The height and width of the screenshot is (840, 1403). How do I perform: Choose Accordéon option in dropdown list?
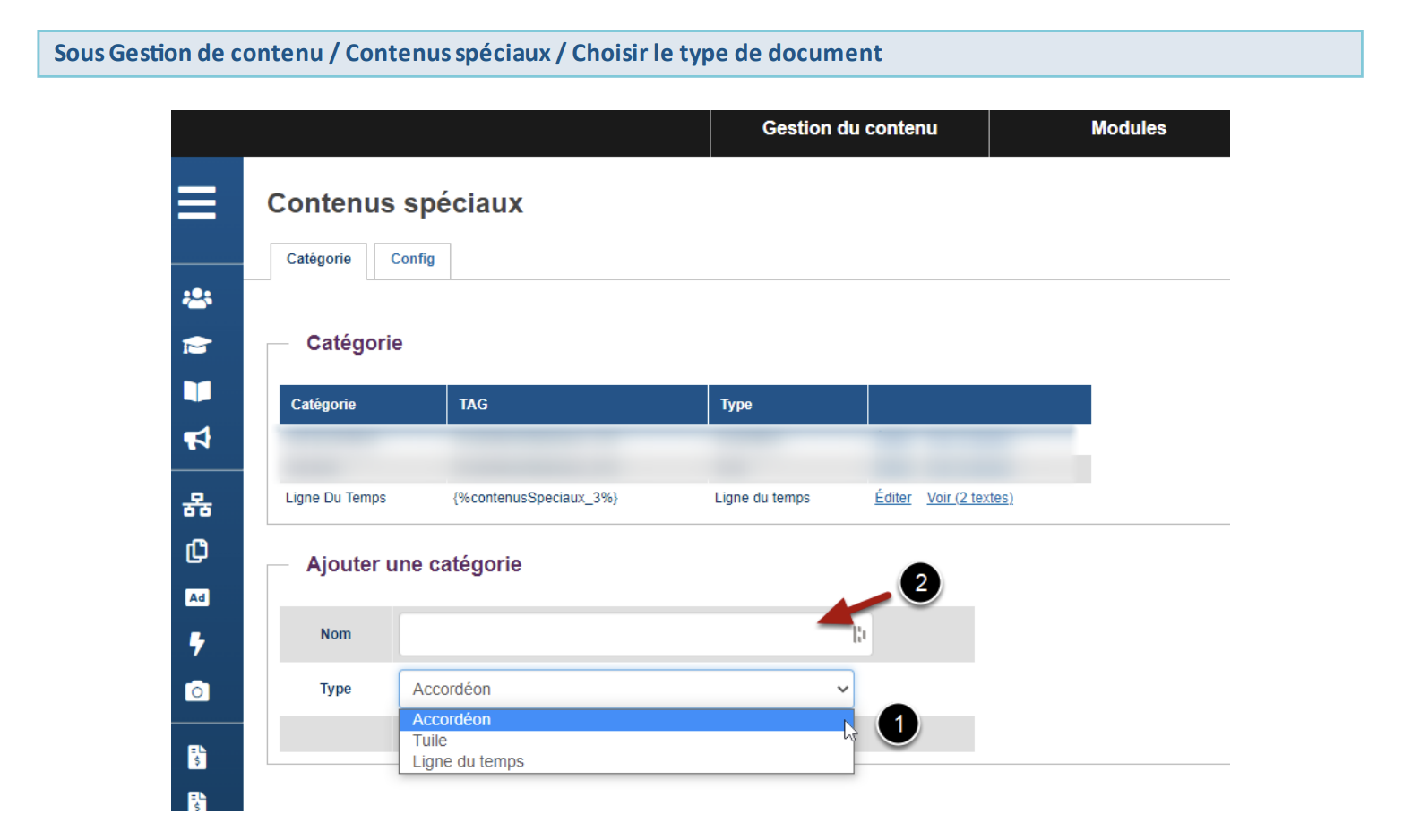626,720
